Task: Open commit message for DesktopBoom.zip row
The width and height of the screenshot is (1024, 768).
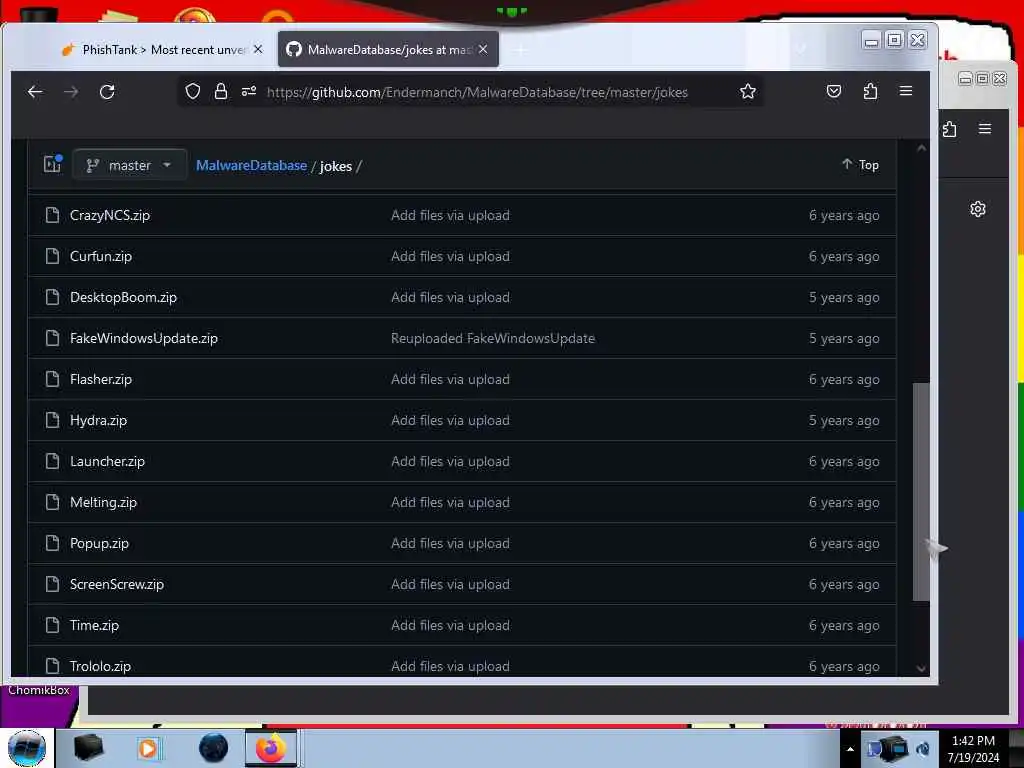Action: [450, 297]
